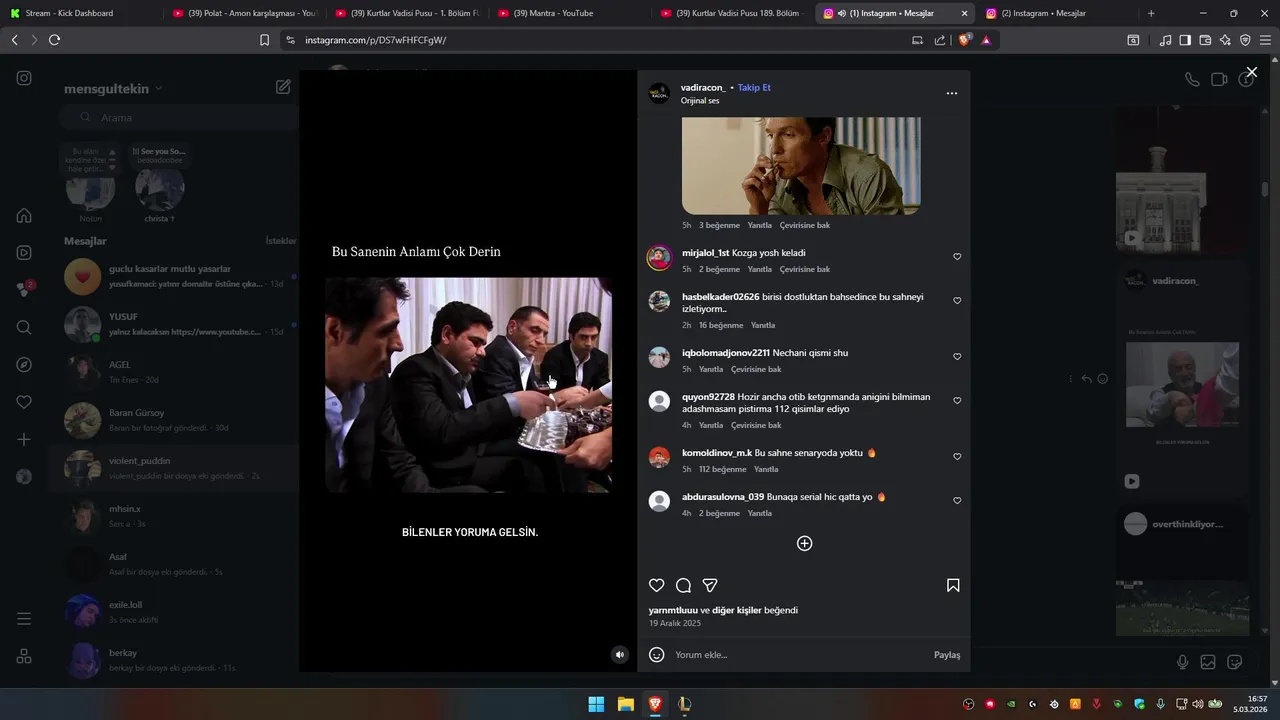Follow vadiracon_ via Takip Et
1280x720 pixels.
(754, 88)
